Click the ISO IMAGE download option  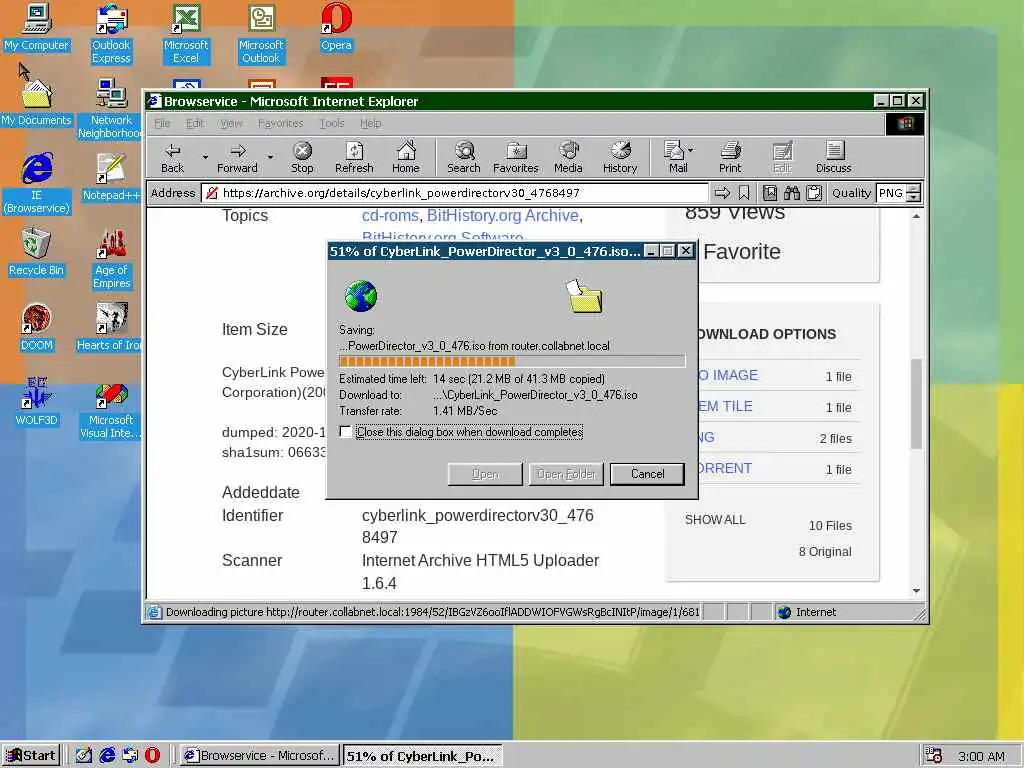728,376
